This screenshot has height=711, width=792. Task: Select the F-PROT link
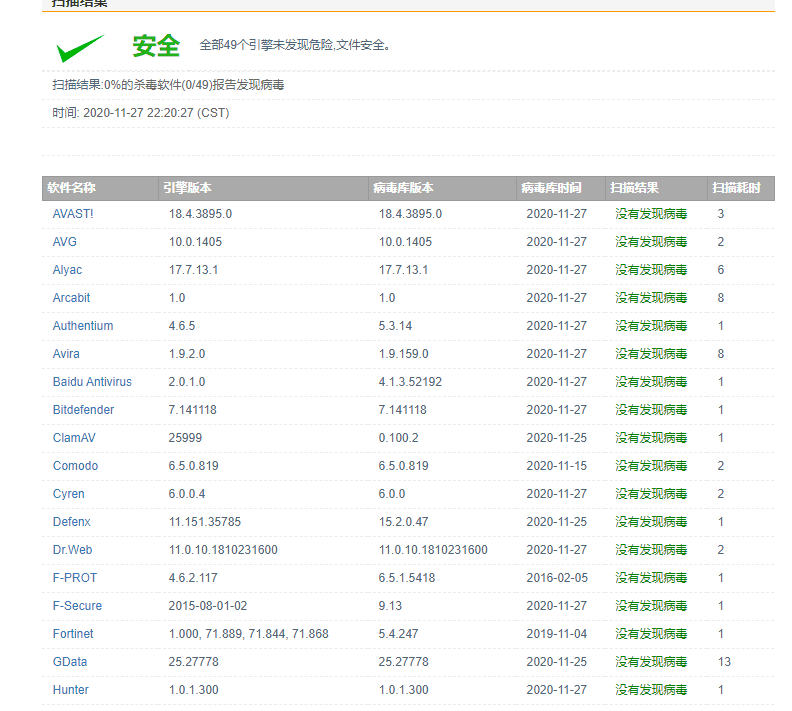75,578
